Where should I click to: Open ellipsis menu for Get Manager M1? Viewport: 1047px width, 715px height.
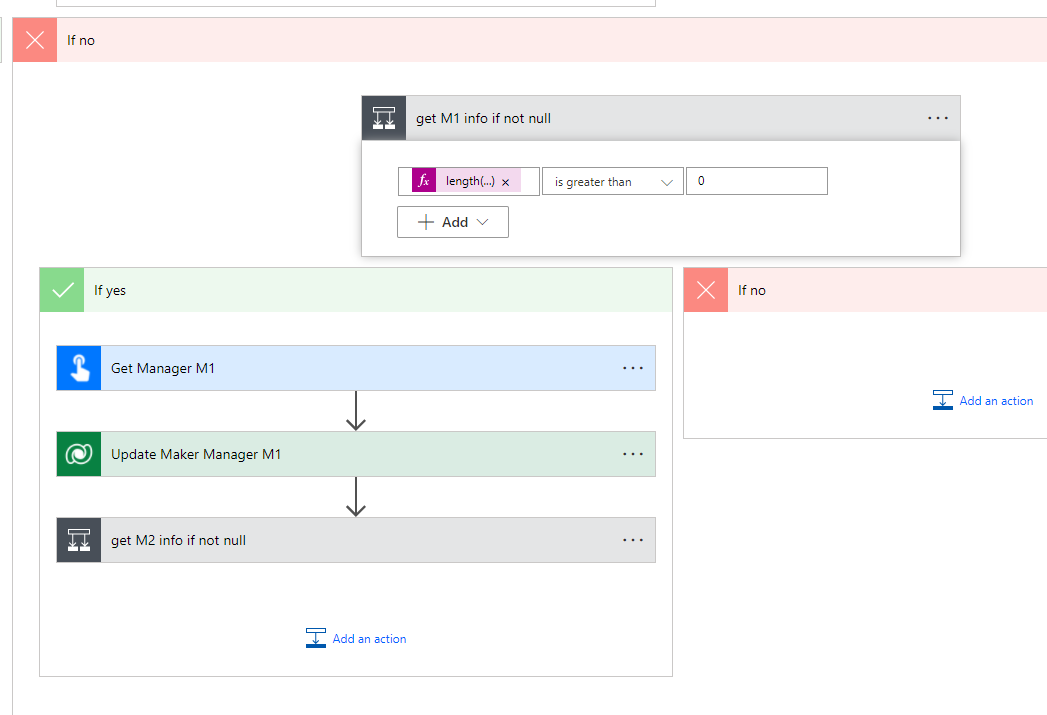point(632,368)
